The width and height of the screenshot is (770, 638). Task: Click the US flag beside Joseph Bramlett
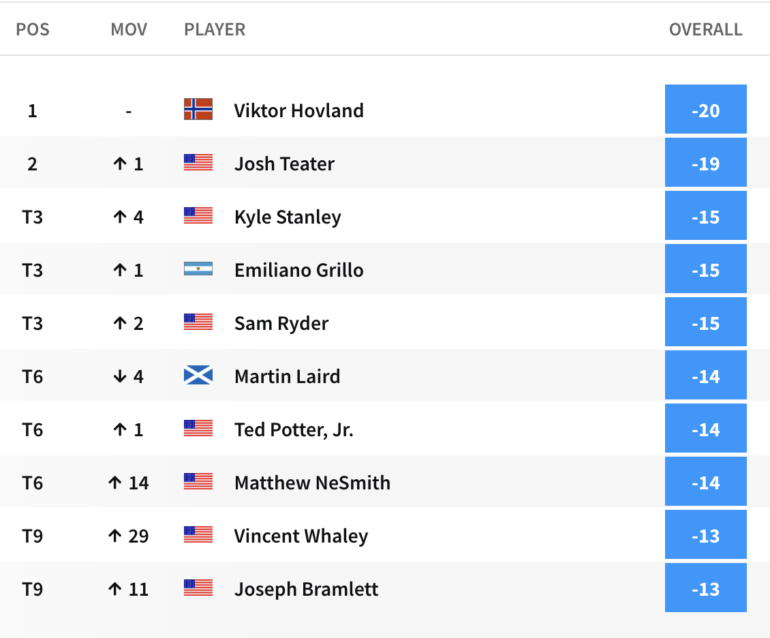coord(198,587)
